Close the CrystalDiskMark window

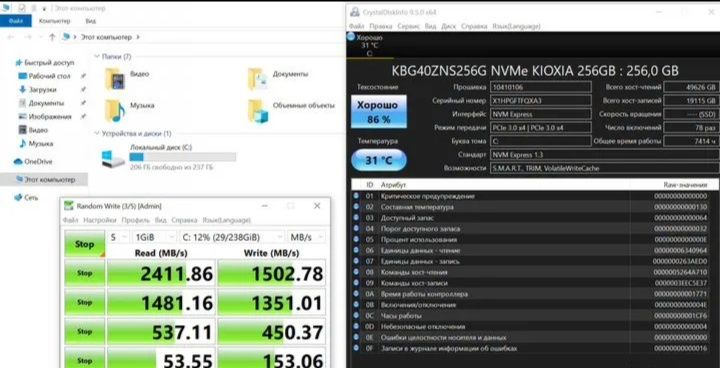[317, 206]
